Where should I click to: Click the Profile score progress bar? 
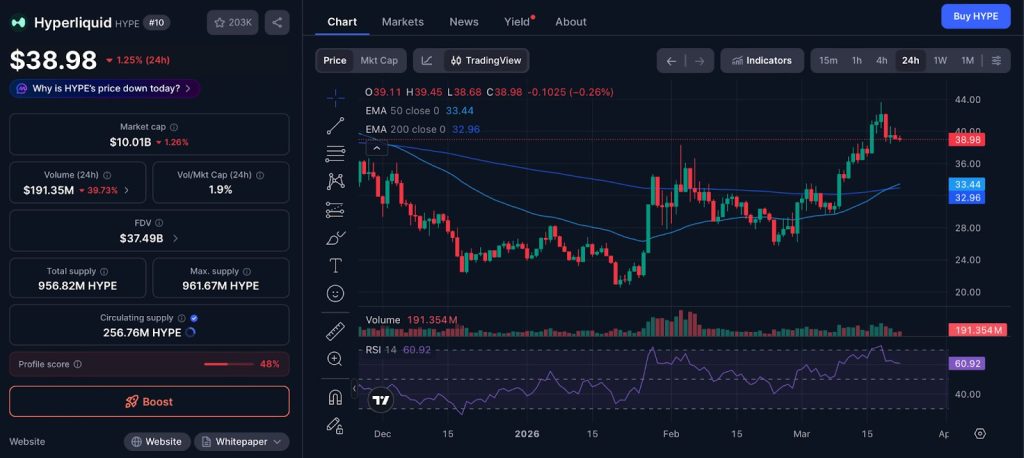(229, 364)
